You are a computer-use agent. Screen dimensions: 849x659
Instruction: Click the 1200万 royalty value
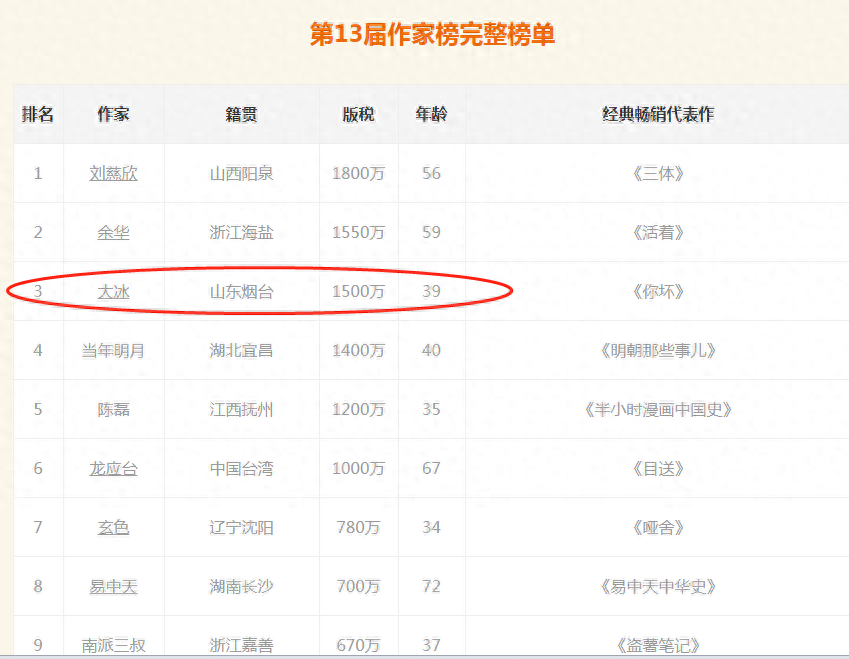358,409
